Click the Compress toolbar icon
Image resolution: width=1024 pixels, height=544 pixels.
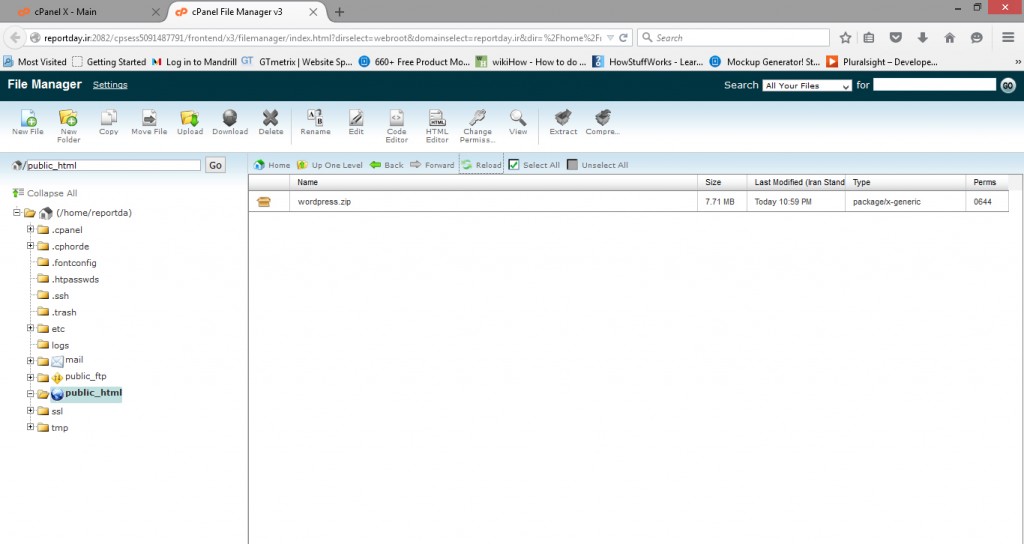tap(602, 121)
